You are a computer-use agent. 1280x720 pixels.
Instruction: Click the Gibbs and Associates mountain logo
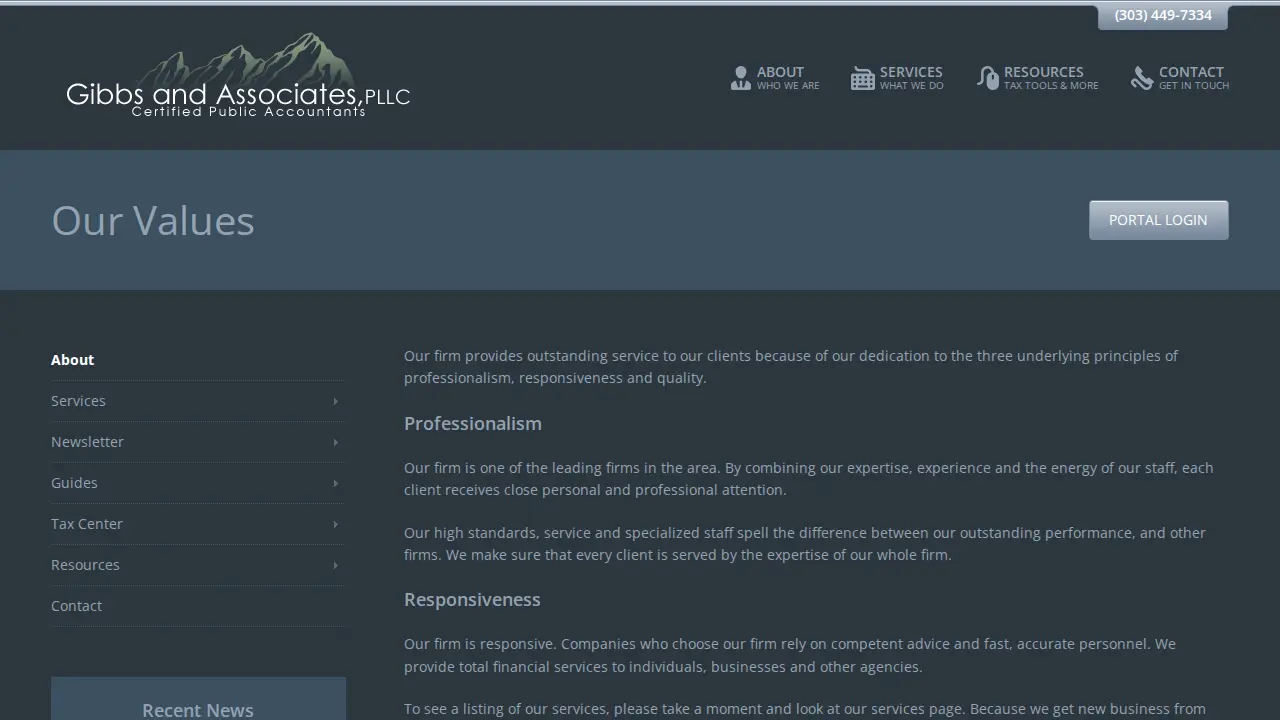pyautogui.click(x=238, y=76)
